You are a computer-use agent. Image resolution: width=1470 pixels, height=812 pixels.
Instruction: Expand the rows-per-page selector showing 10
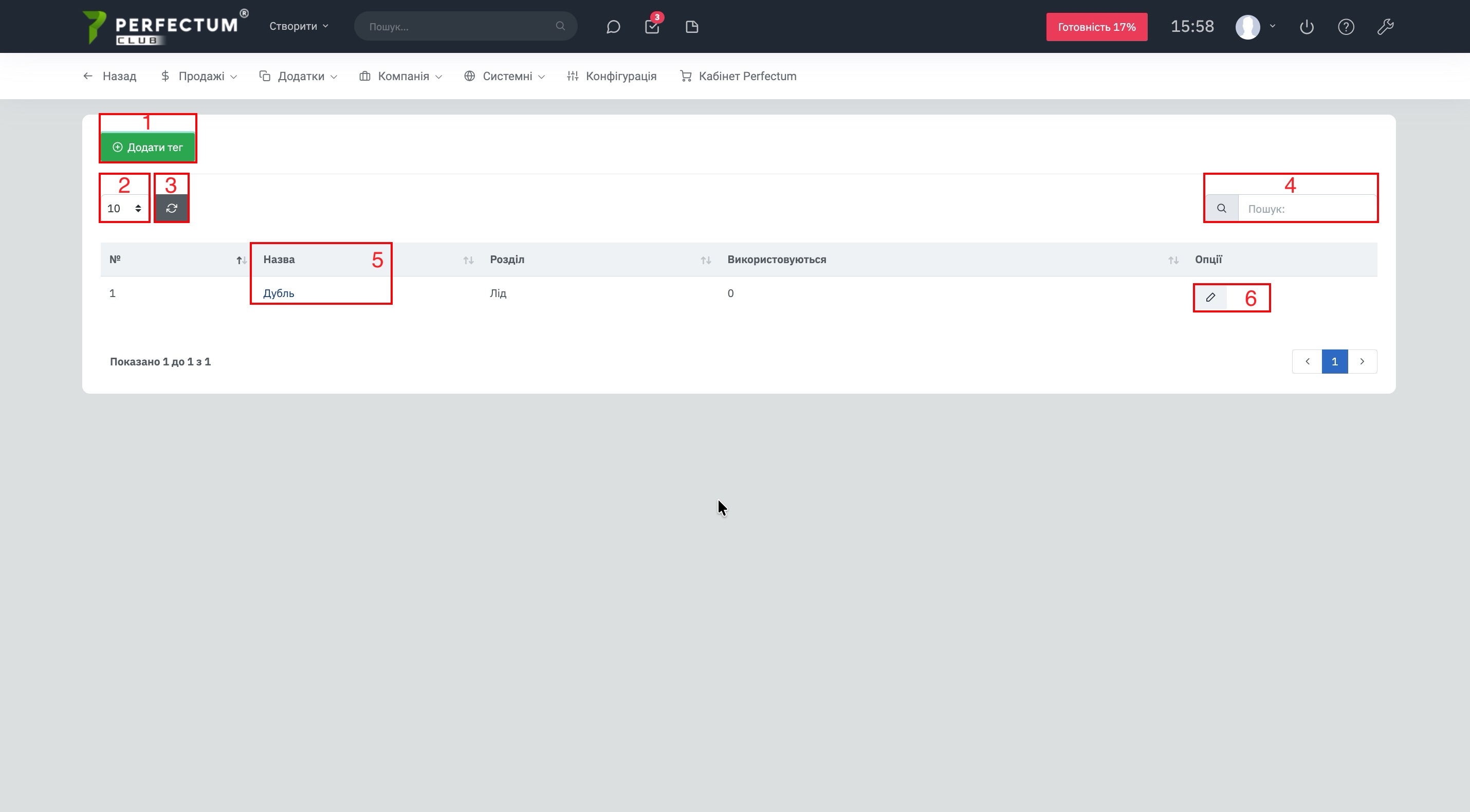coord(124,208)
